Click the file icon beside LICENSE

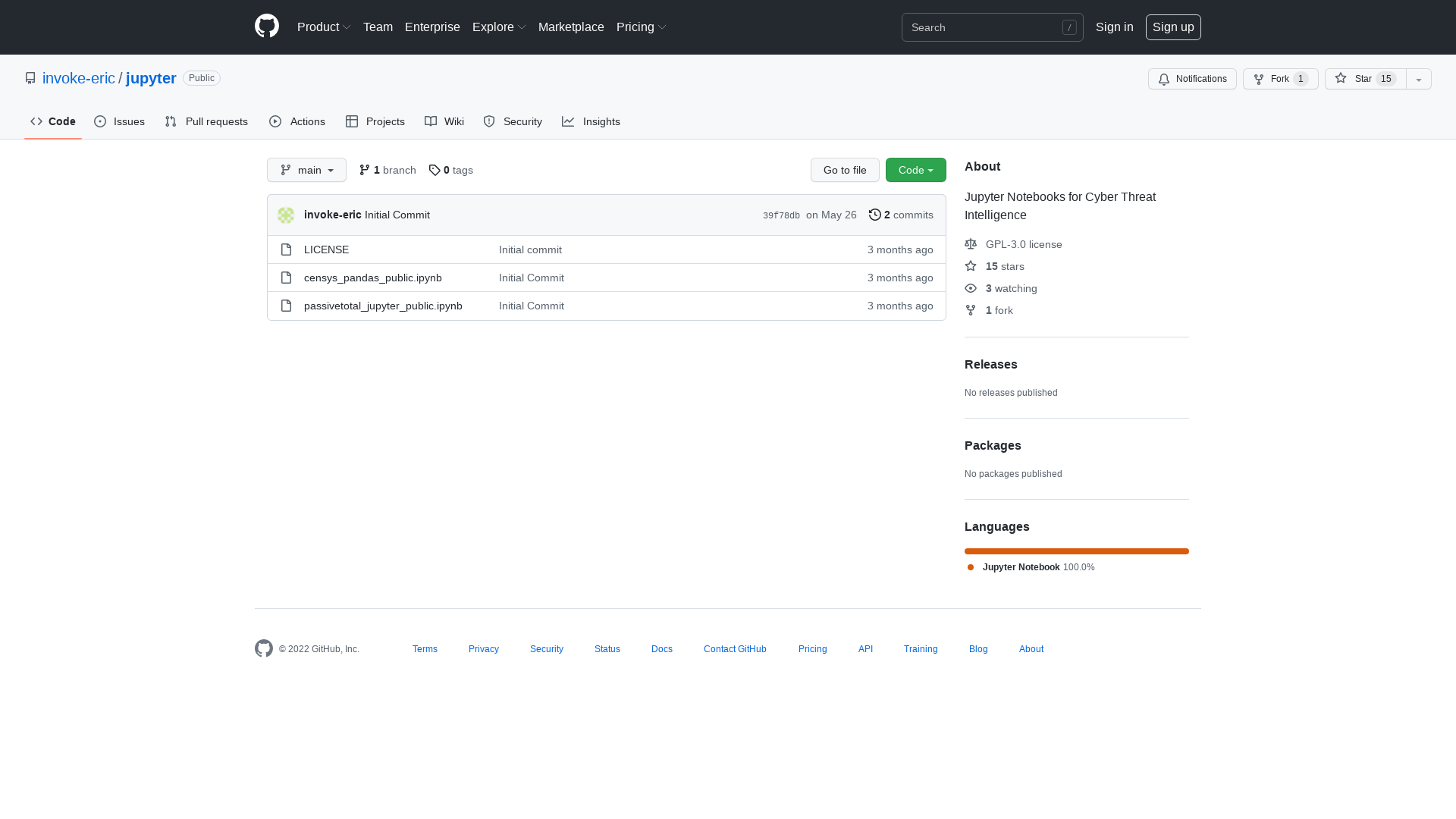point(286,249)
